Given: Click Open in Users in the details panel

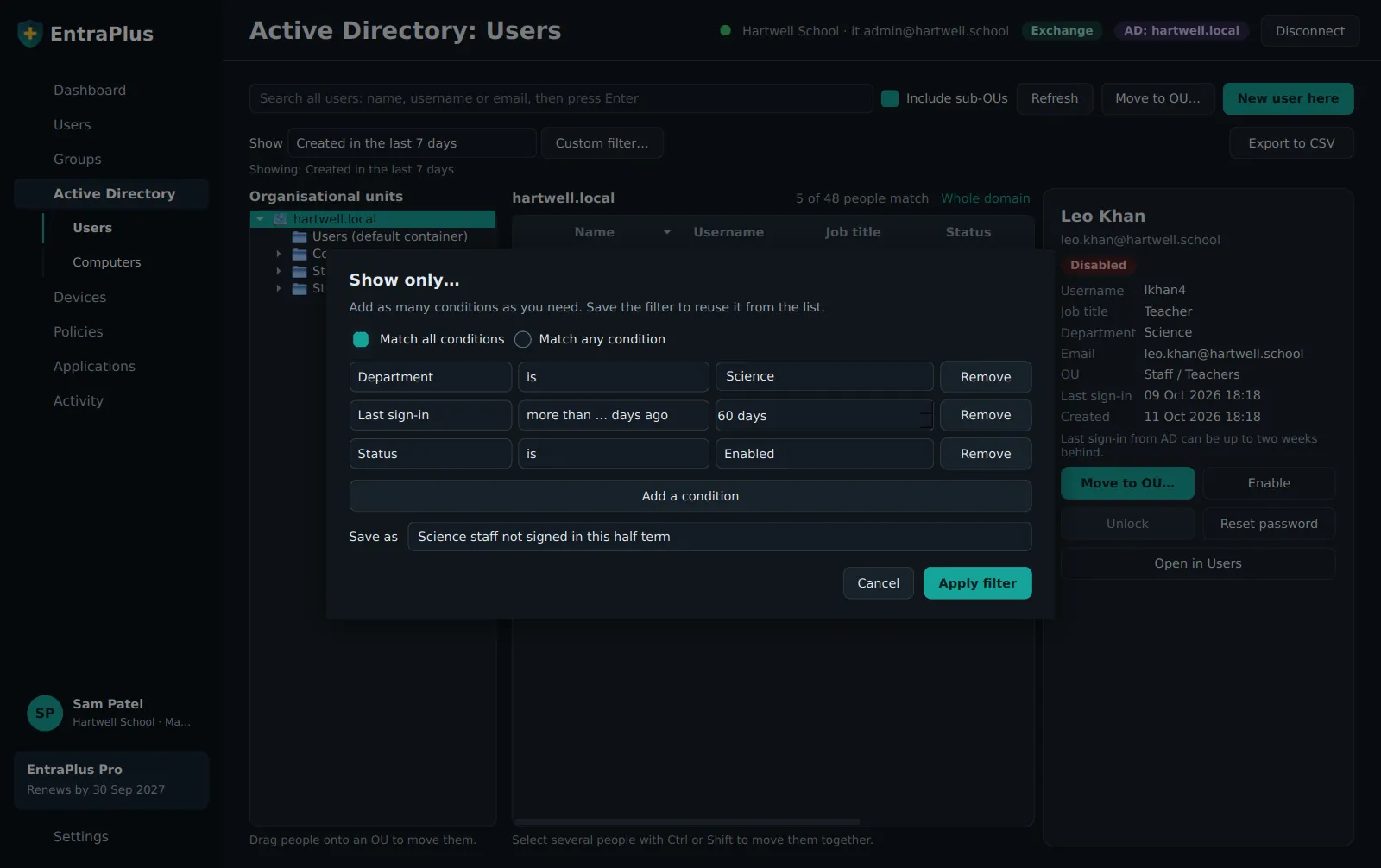Looking at the screenshot, I should pyautogui.click(x=1198, y=563).
